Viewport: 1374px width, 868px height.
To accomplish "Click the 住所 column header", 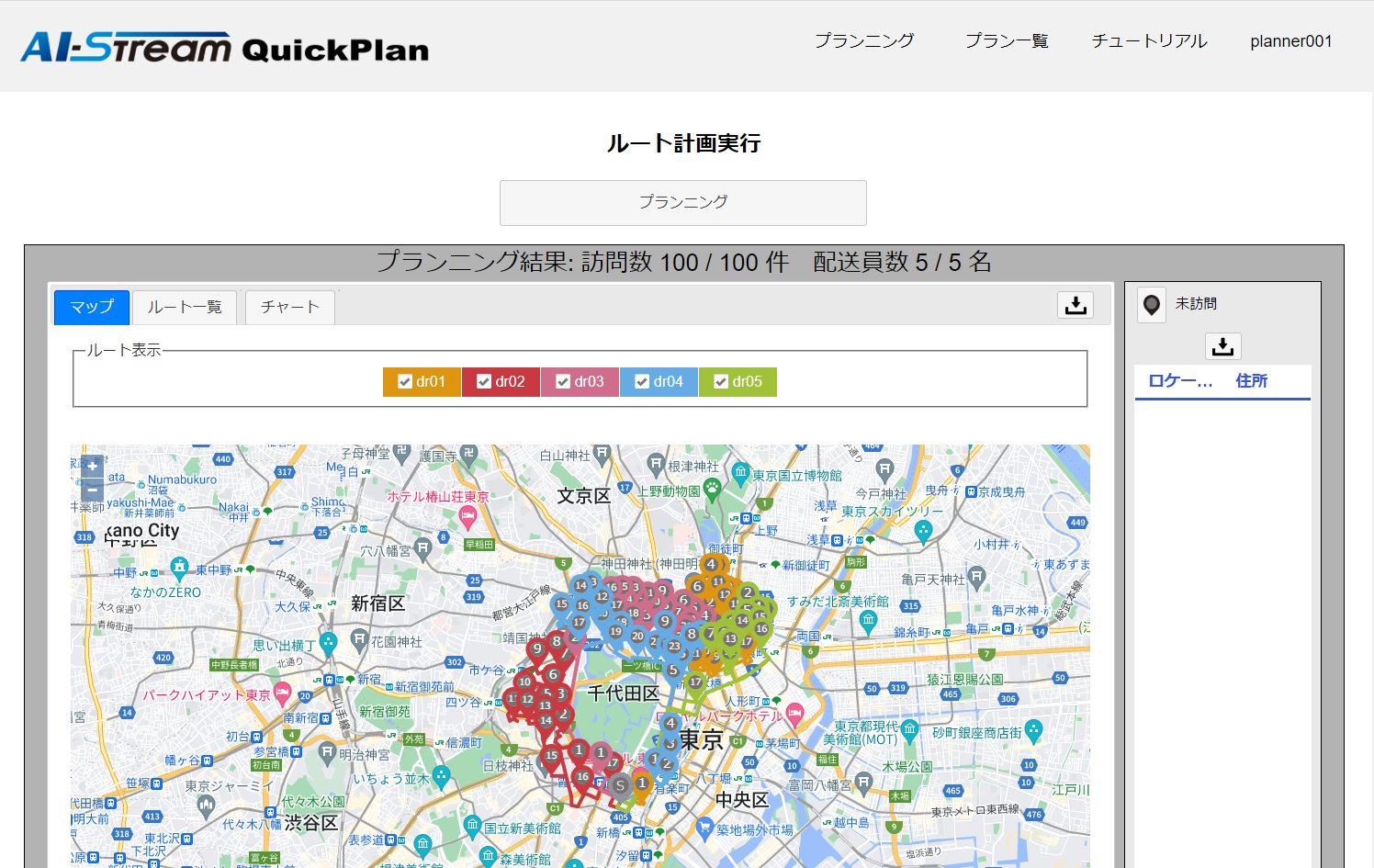I will (1251, 380).
